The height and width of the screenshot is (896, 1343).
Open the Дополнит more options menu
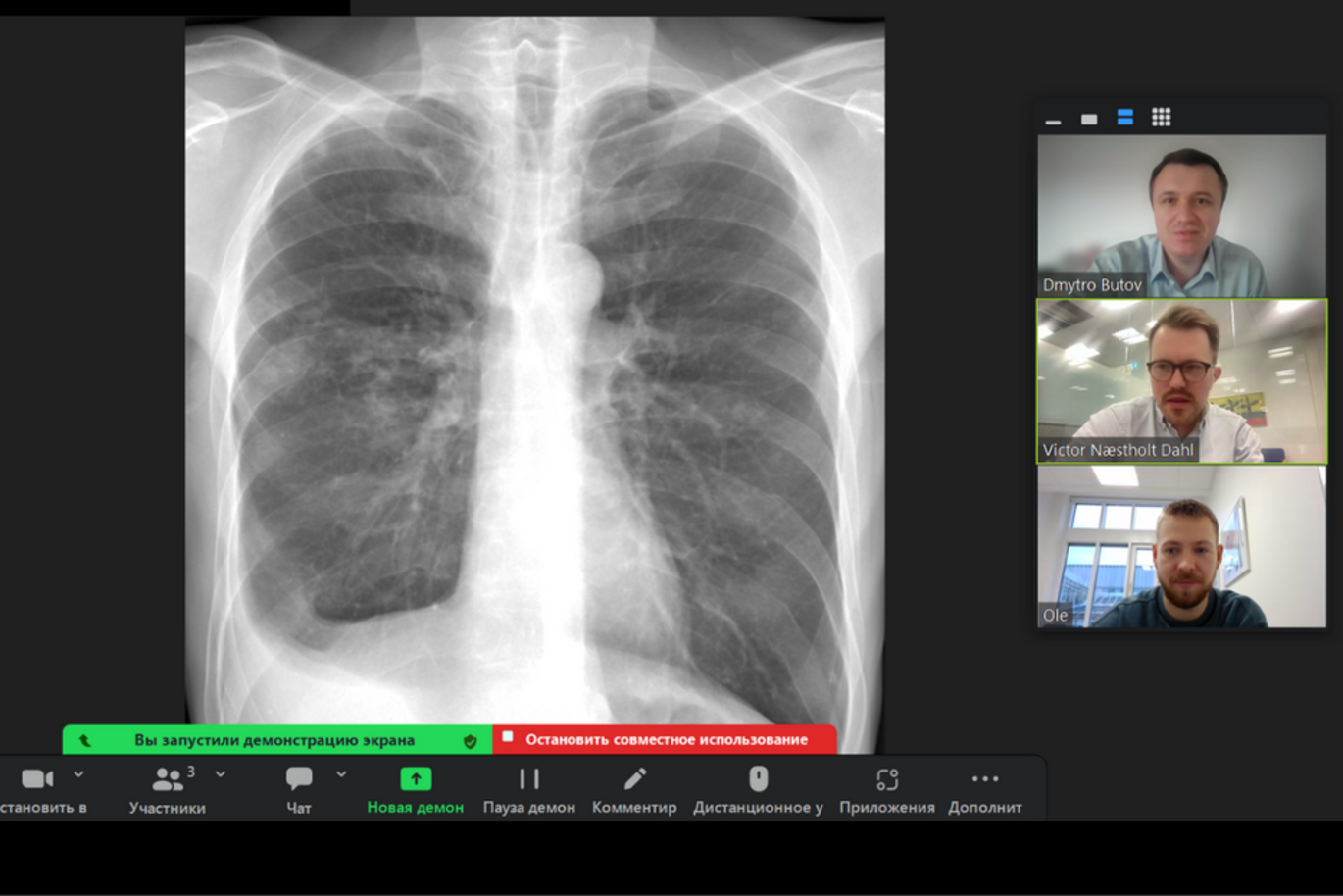pos(985,790)
